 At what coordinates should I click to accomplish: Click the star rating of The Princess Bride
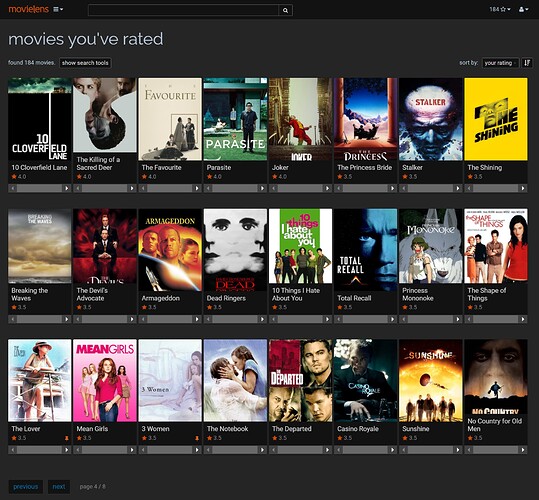pos(344,177)
